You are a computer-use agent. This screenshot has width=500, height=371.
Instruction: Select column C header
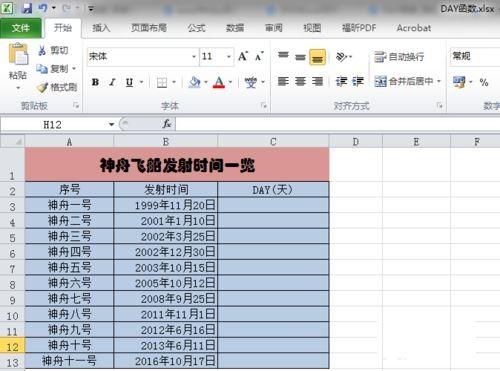click(273, 142)
